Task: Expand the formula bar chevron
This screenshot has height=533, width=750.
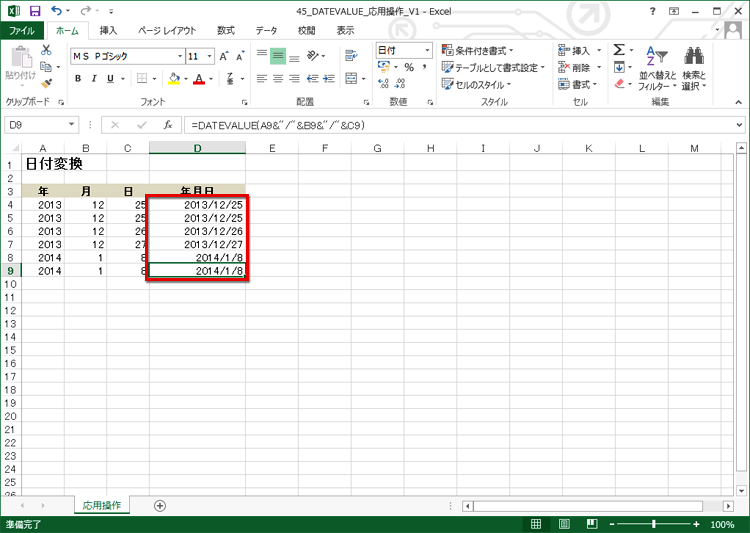Action: click(x=739, y=125)
